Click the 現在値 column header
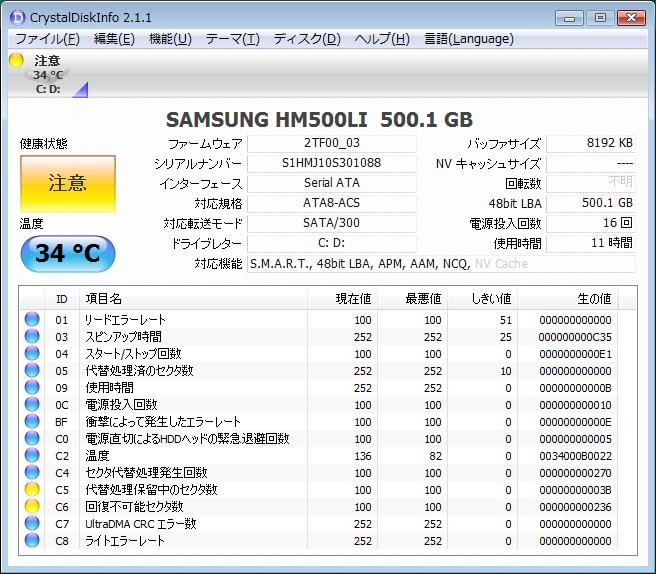 coord(343,299)
